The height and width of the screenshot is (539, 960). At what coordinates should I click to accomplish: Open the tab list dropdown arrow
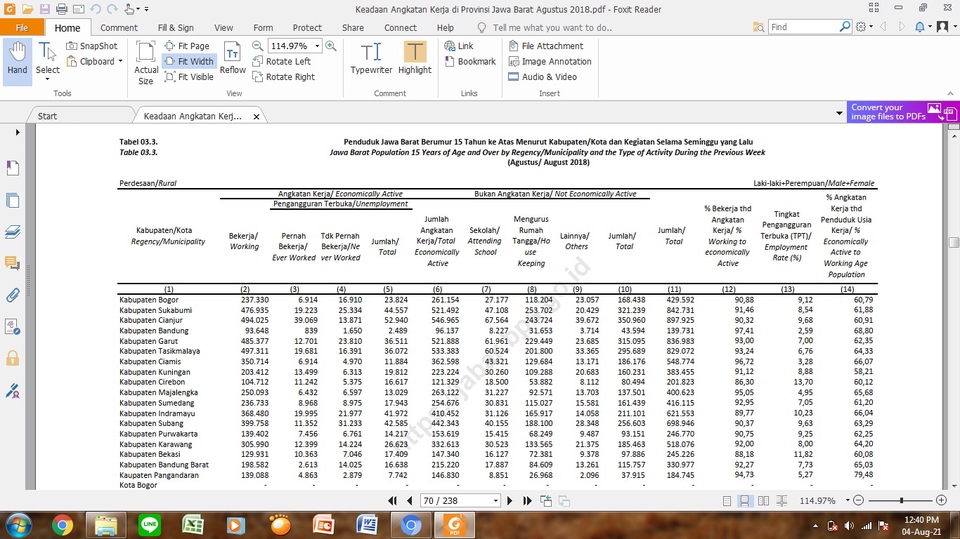[x=839, y=113]
